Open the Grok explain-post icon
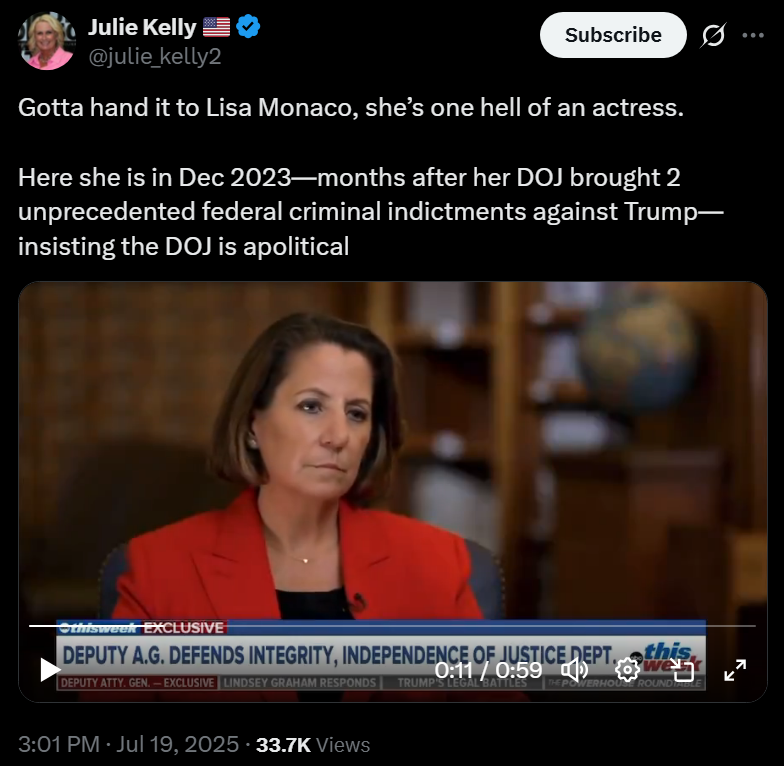The width and height of the screenshot is (784, 766). 713,36
